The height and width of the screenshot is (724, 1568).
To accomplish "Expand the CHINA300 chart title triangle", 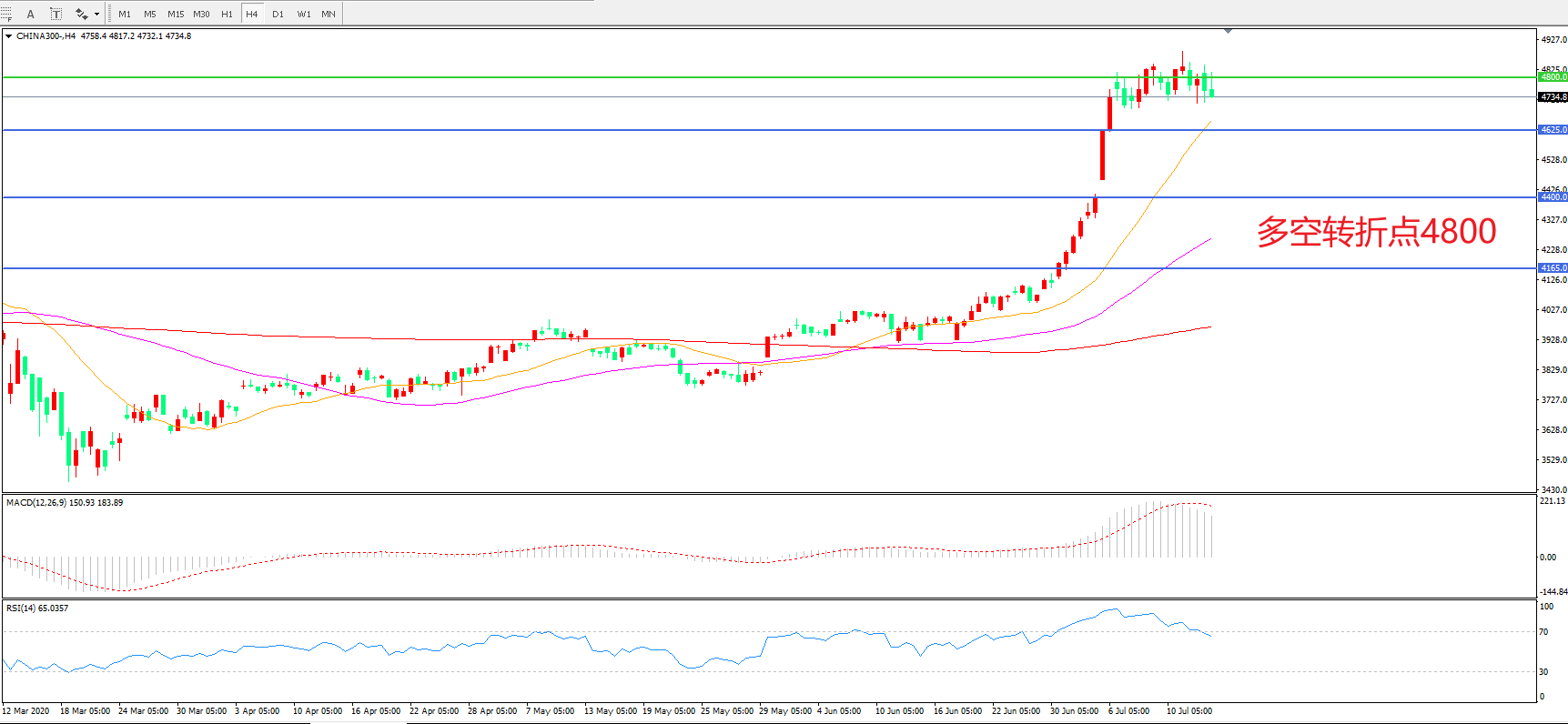I will 9,36.
